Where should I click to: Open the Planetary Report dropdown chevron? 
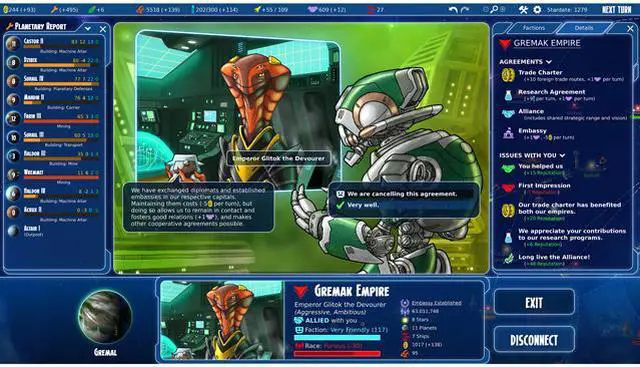87,29
